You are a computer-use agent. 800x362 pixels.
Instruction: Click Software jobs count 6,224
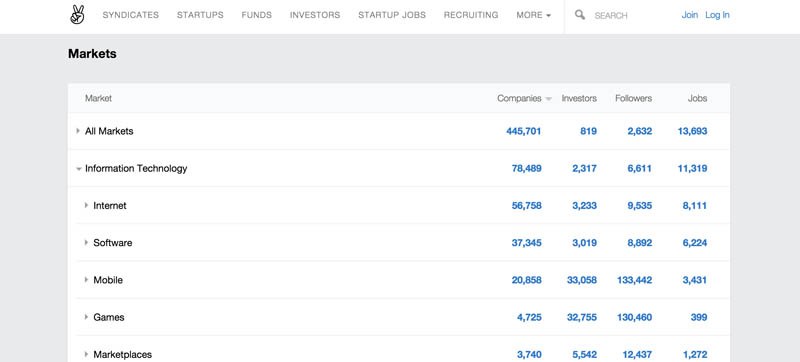(x=695, y=243)
